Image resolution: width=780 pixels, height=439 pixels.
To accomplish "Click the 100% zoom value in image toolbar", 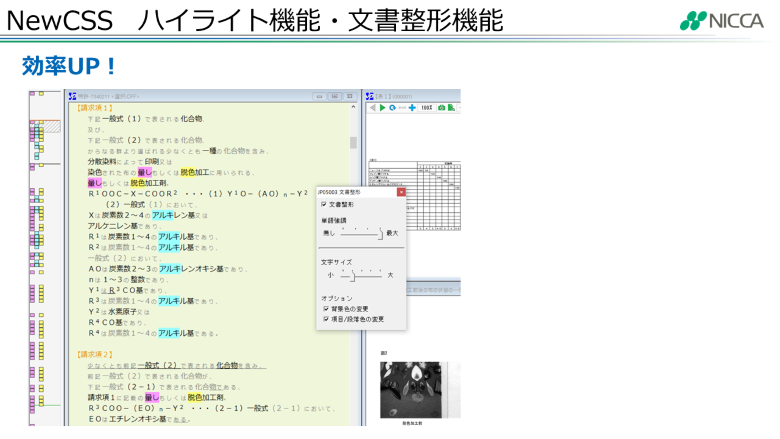I will [426, 107].
